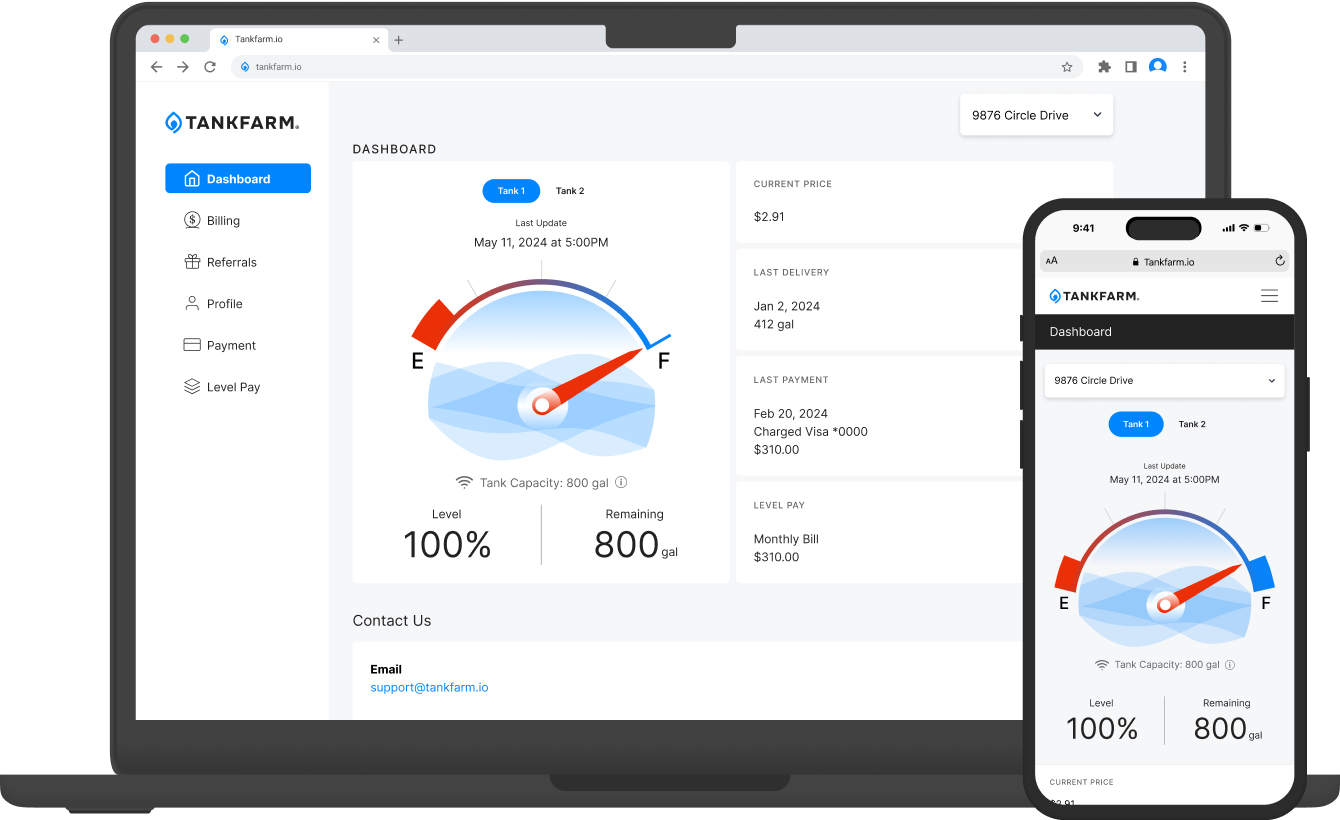This screenshot has width=1340, height=820.
Task: Click the support@tankfarm.io email link
Action: tap(429, 688)
